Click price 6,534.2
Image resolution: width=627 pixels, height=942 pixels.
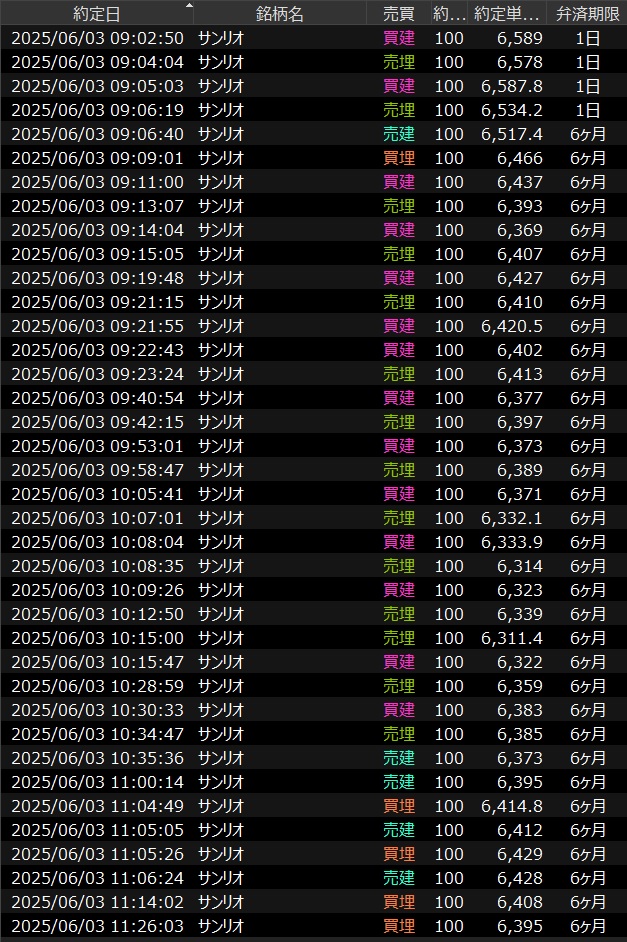[512, 110]
